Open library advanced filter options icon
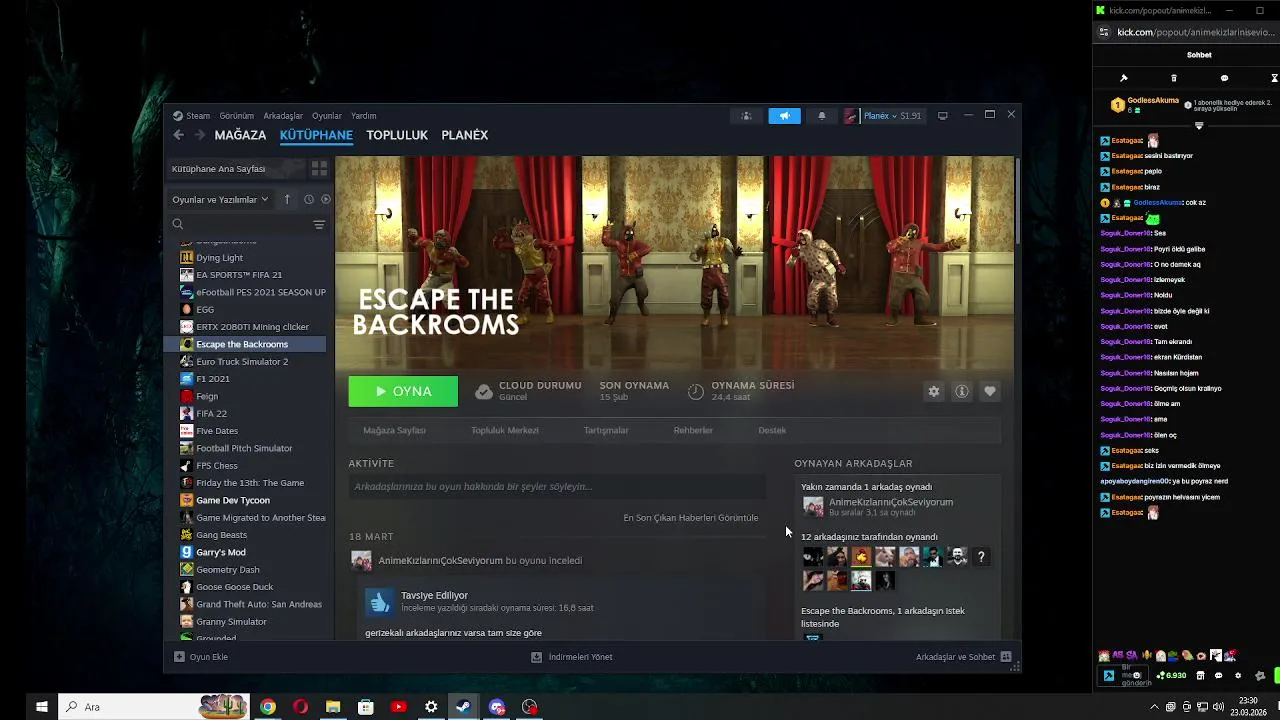This screenshot has height=720, width=1280. pyautogui.click(x=319, y=225)
